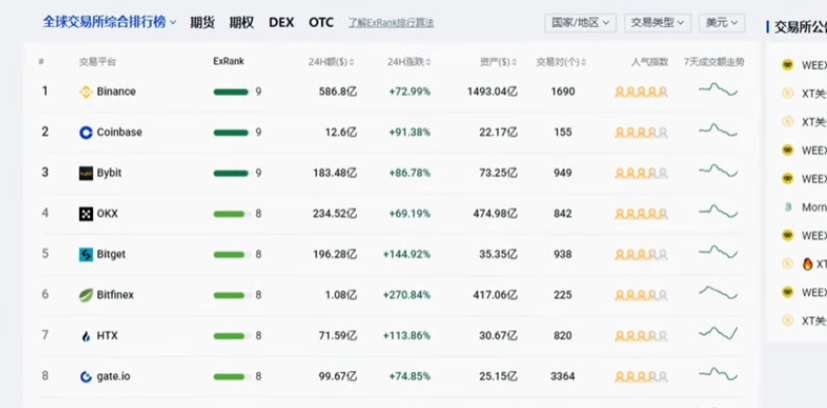
Task: Open the Bitfinex leaf logo icon
Action: (85, 295)
